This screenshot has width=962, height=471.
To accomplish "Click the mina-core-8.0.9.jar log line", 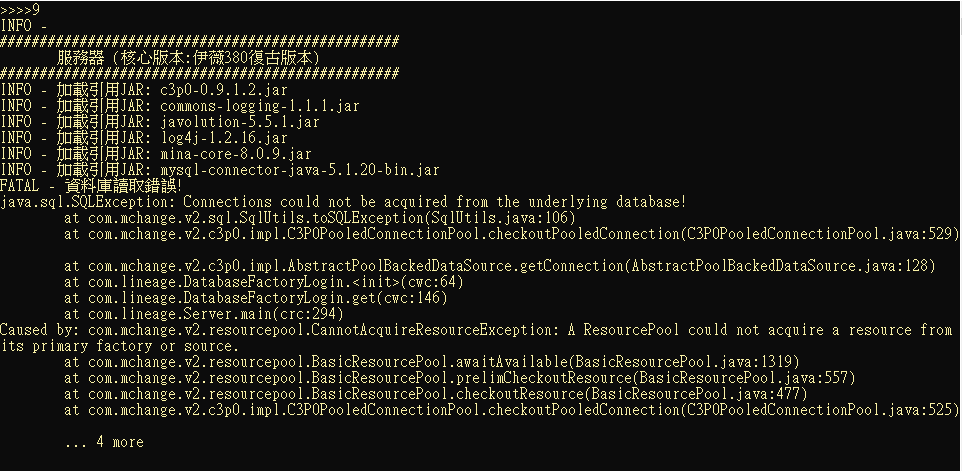I will point(156,154).
